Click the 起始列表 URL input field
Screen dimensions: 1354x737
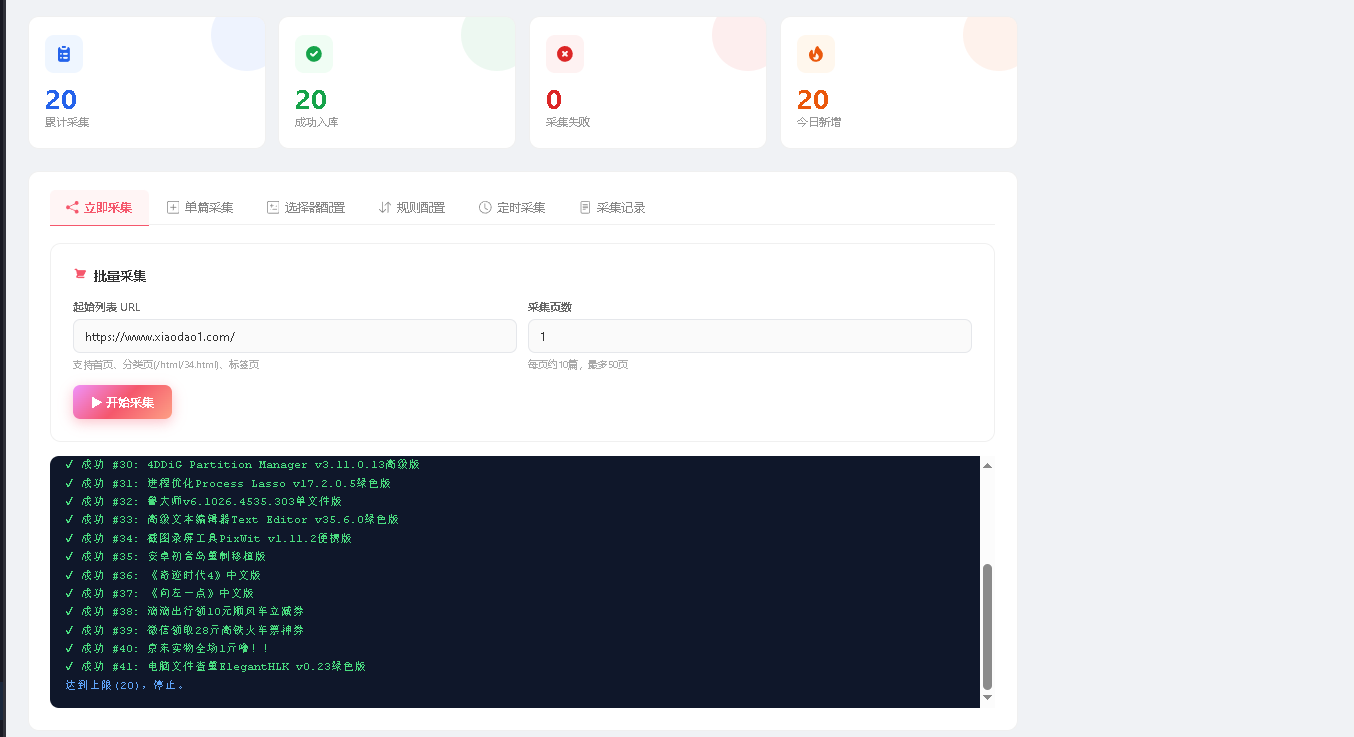tap(294, 336)
